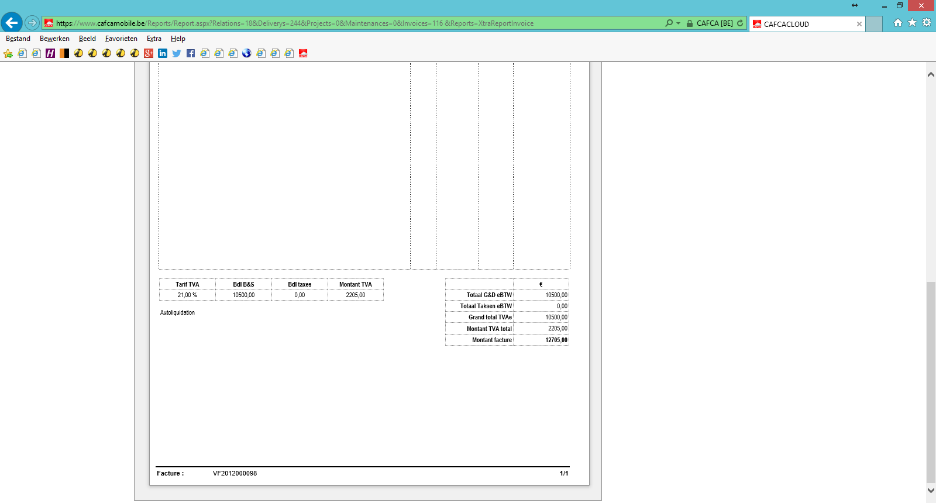Open the LinkedIn bookmark icon

click(x=162, y=54)
